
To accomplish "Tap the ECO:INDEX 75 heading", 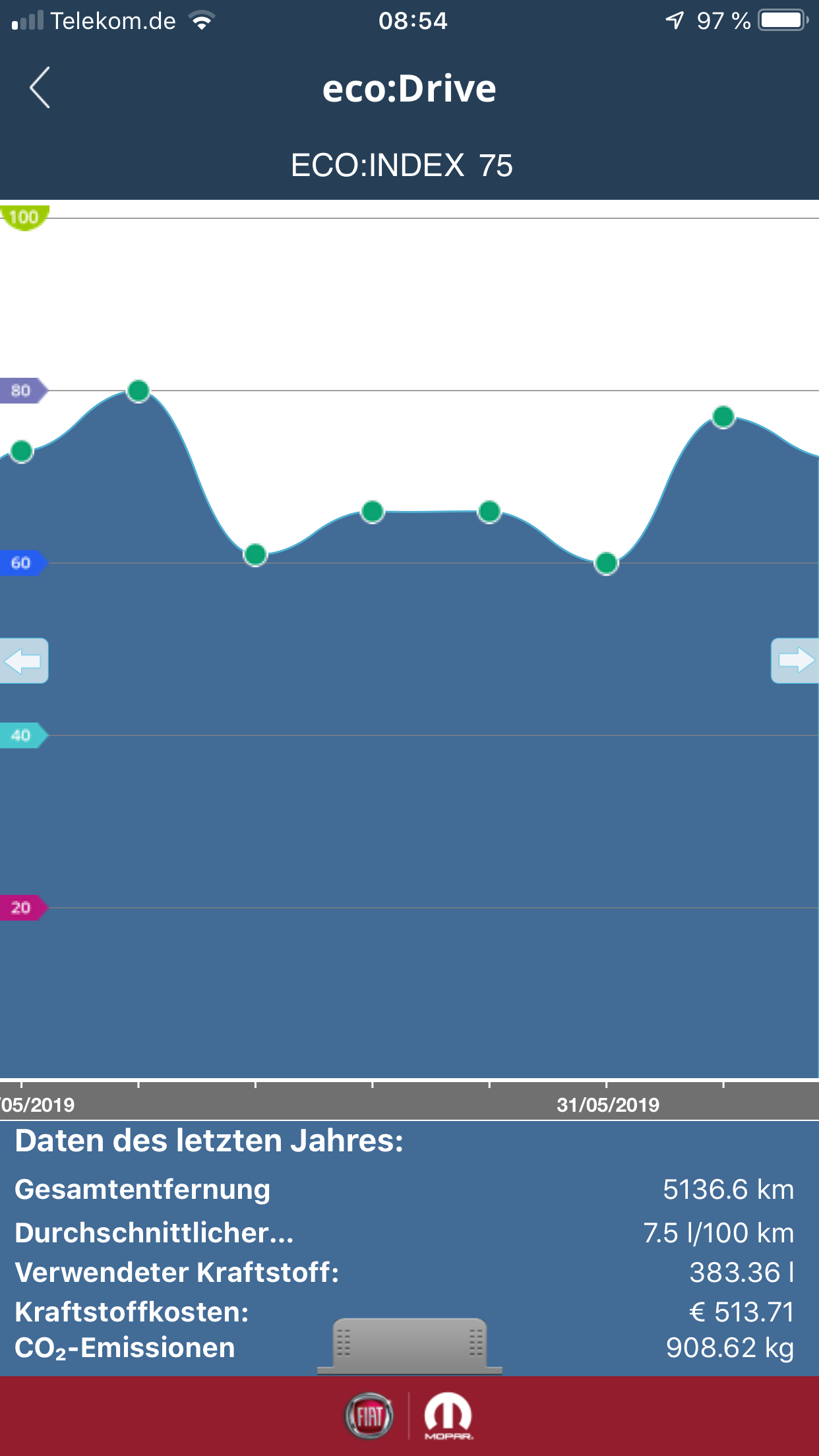I will coord(402,166).
